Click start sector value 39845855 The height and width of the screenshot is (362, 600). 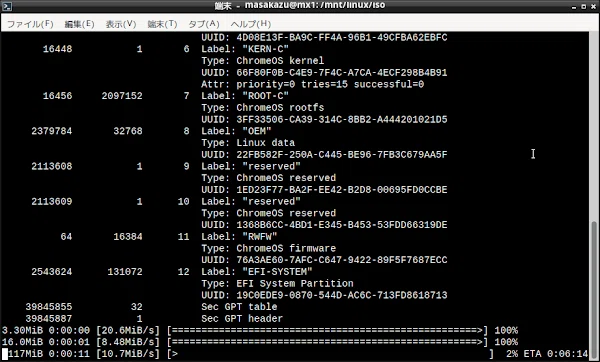coord(49,307)
